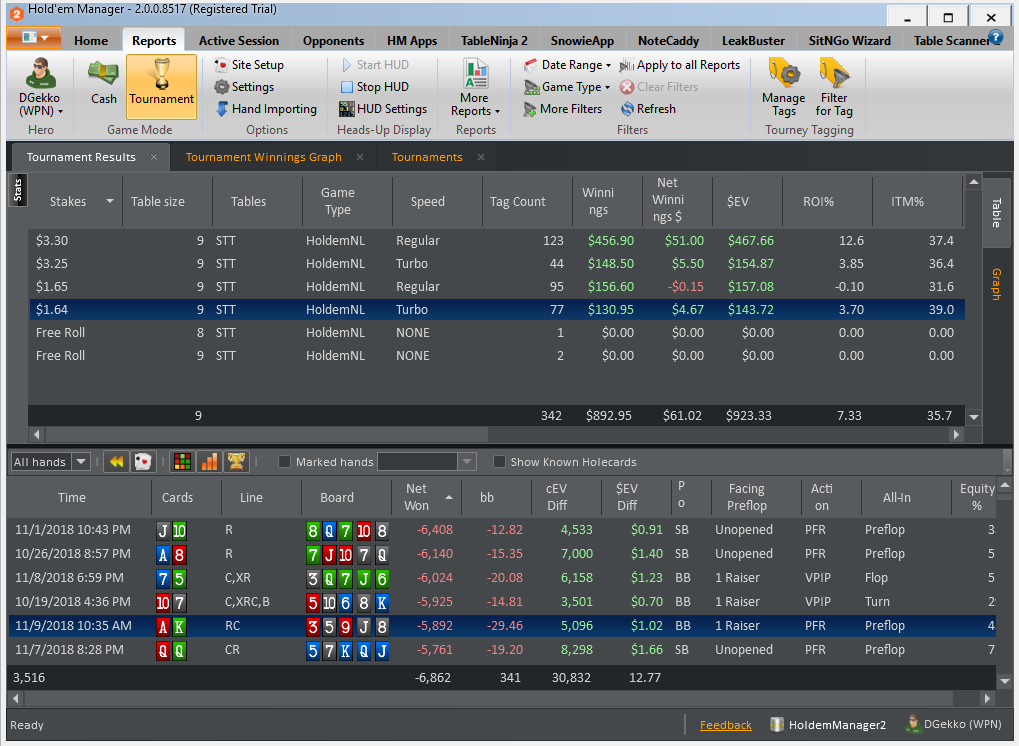The width and height of the screenshot is (1019, 746).
Task: Select the 8-player Free Roll row
Action: pyautogui.click(x=497, y=333)
